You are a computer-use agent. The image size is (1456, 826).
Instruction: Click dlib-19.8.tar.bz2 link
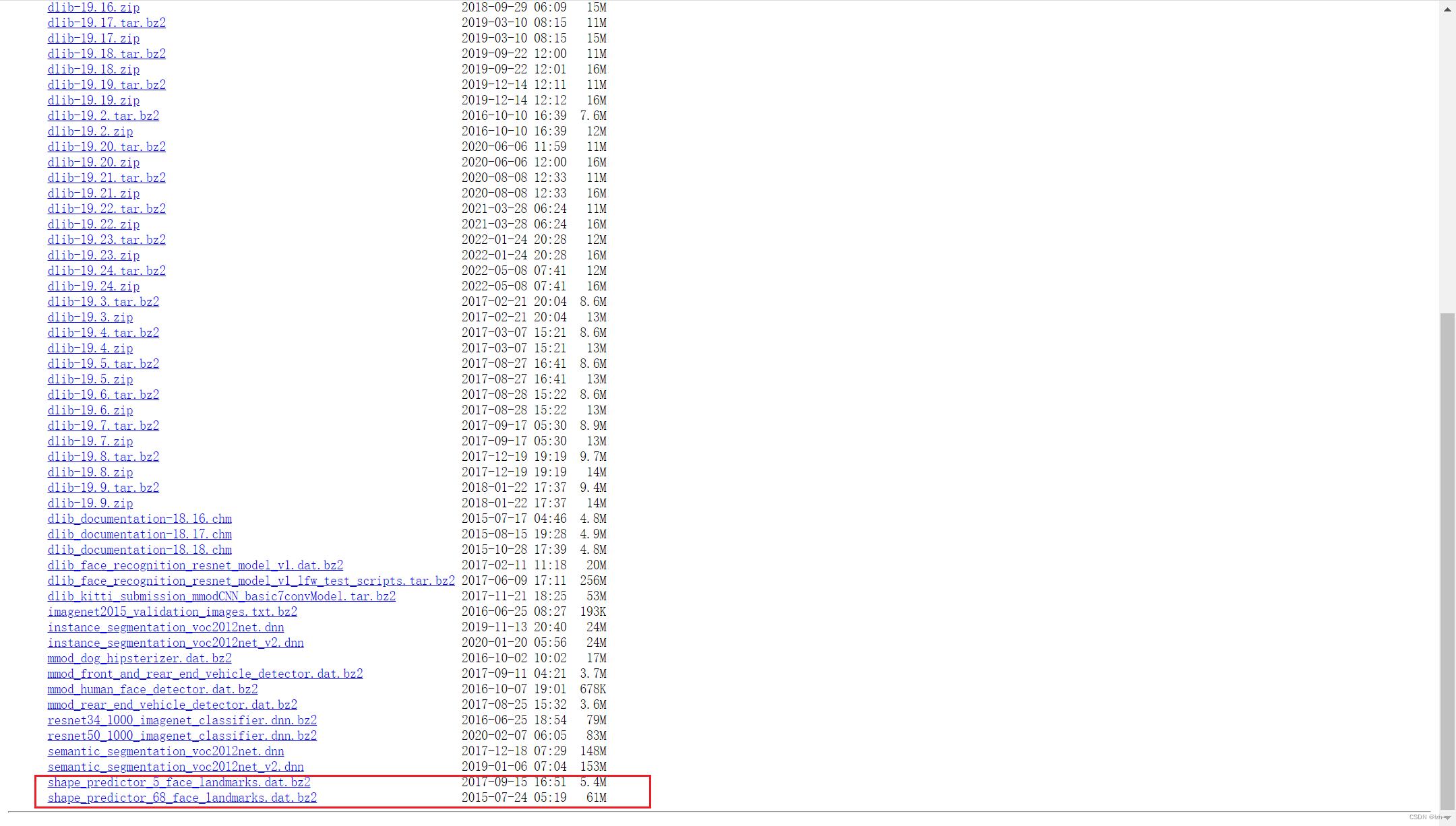(103, 457)
